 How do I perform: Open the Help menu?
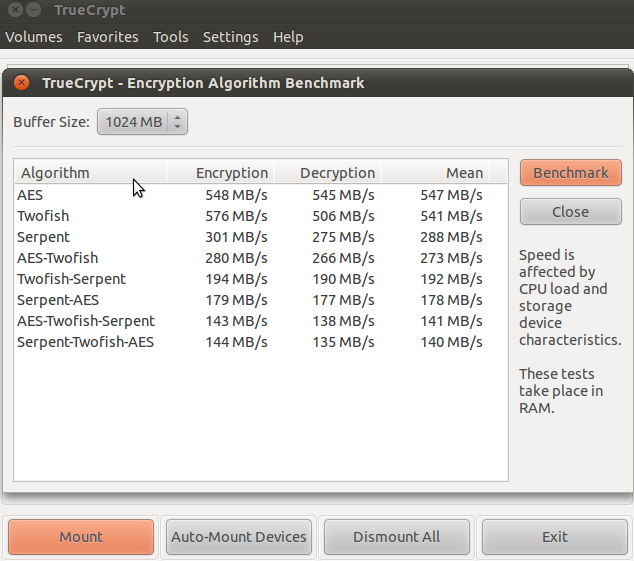[288, 37]
